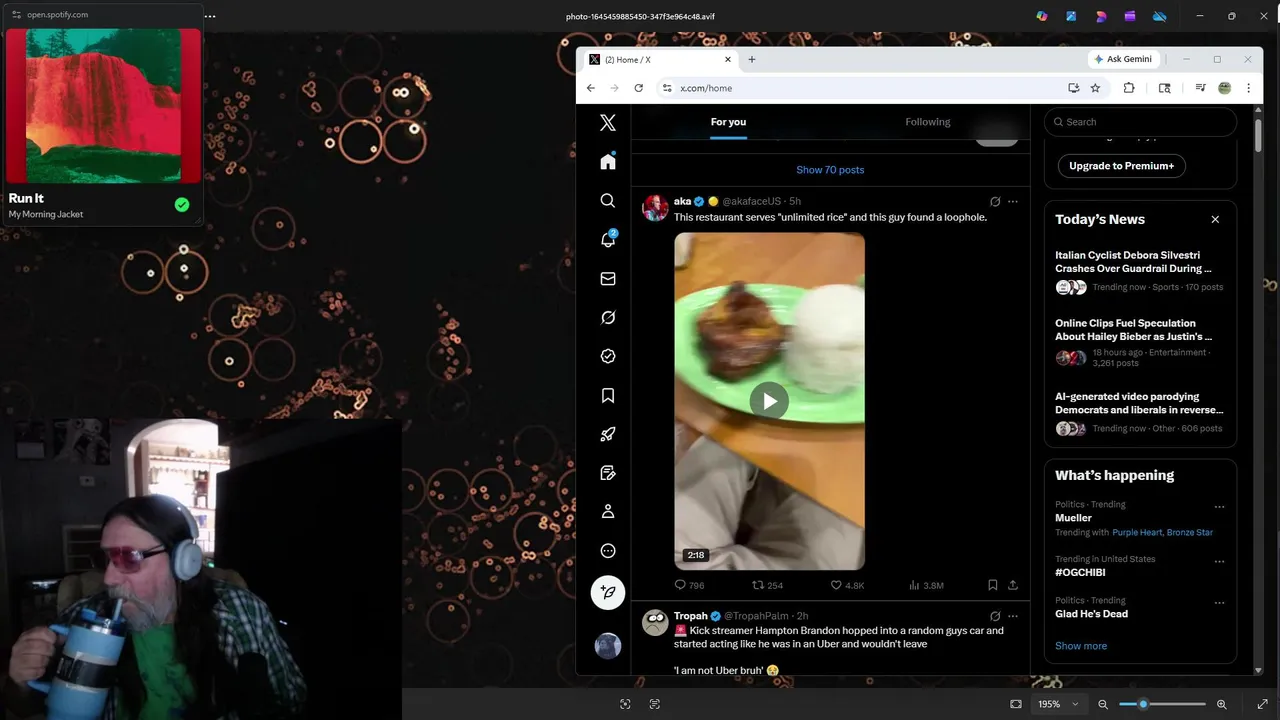Click the compose Post feather button

pos(608,593)
